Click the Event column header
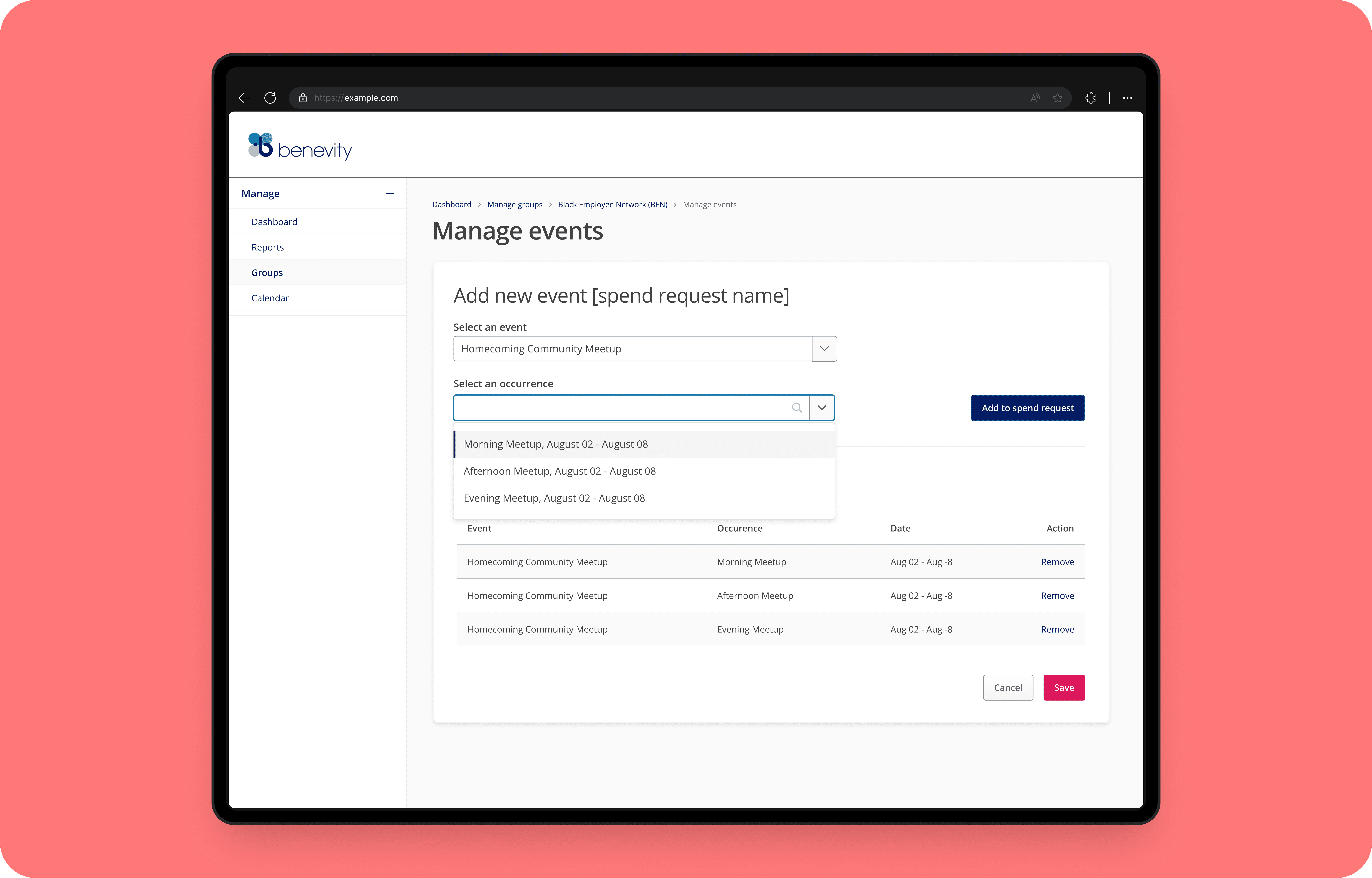Screen dimensions: 1372x878 [479, 529]
